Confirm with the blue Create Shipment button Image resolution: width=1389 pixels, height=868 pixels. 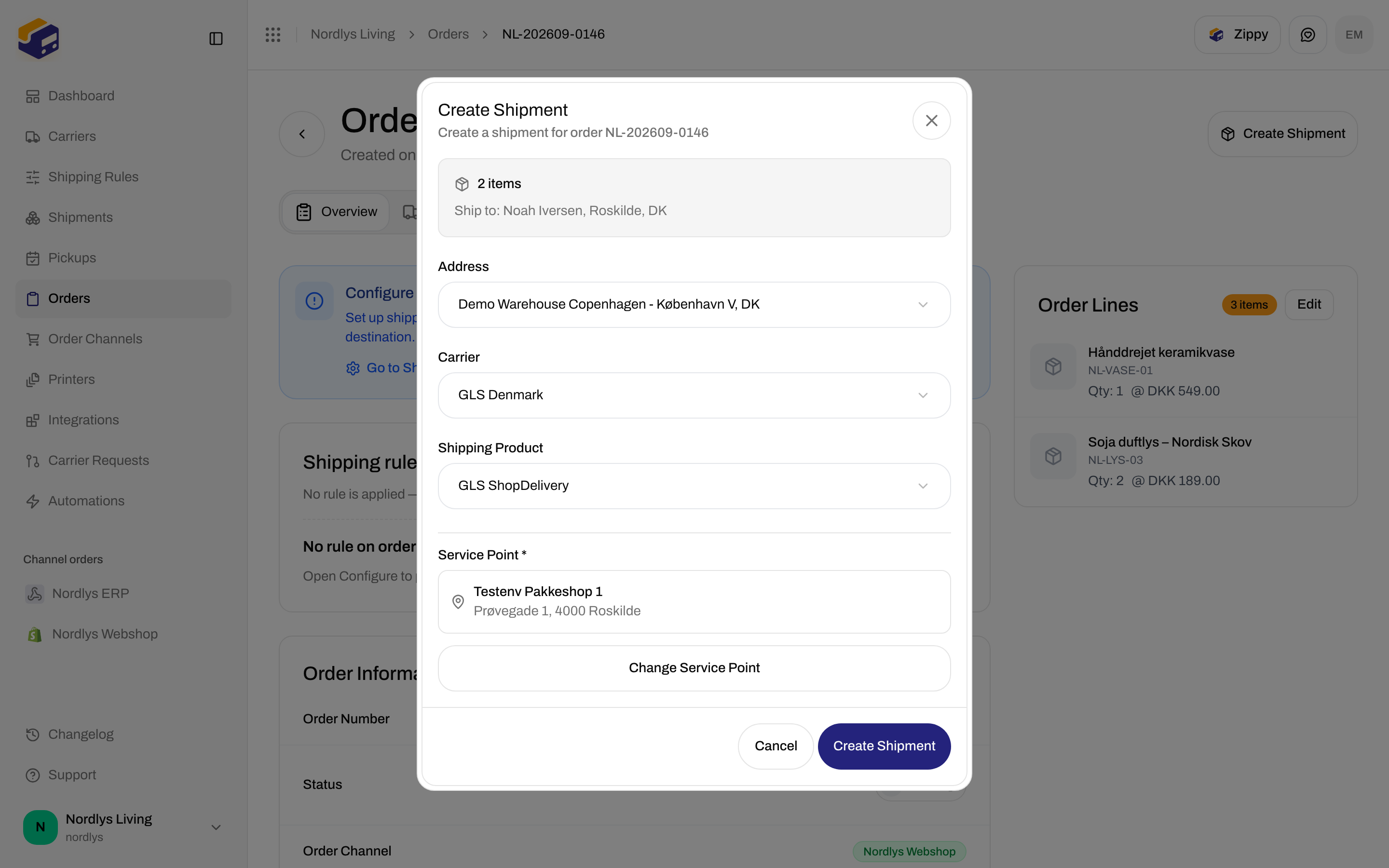point(884,746)
